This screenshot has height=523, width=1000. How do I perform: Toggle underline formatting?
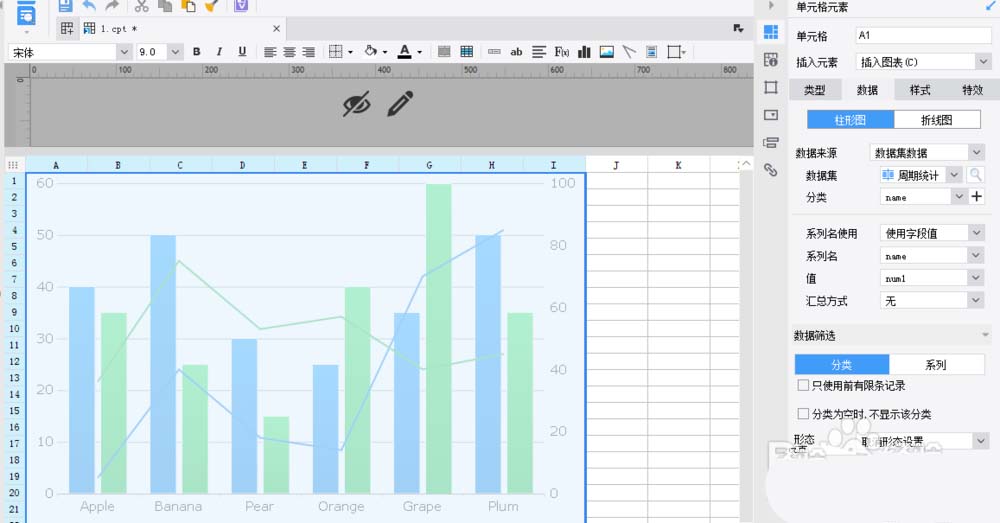242,52
